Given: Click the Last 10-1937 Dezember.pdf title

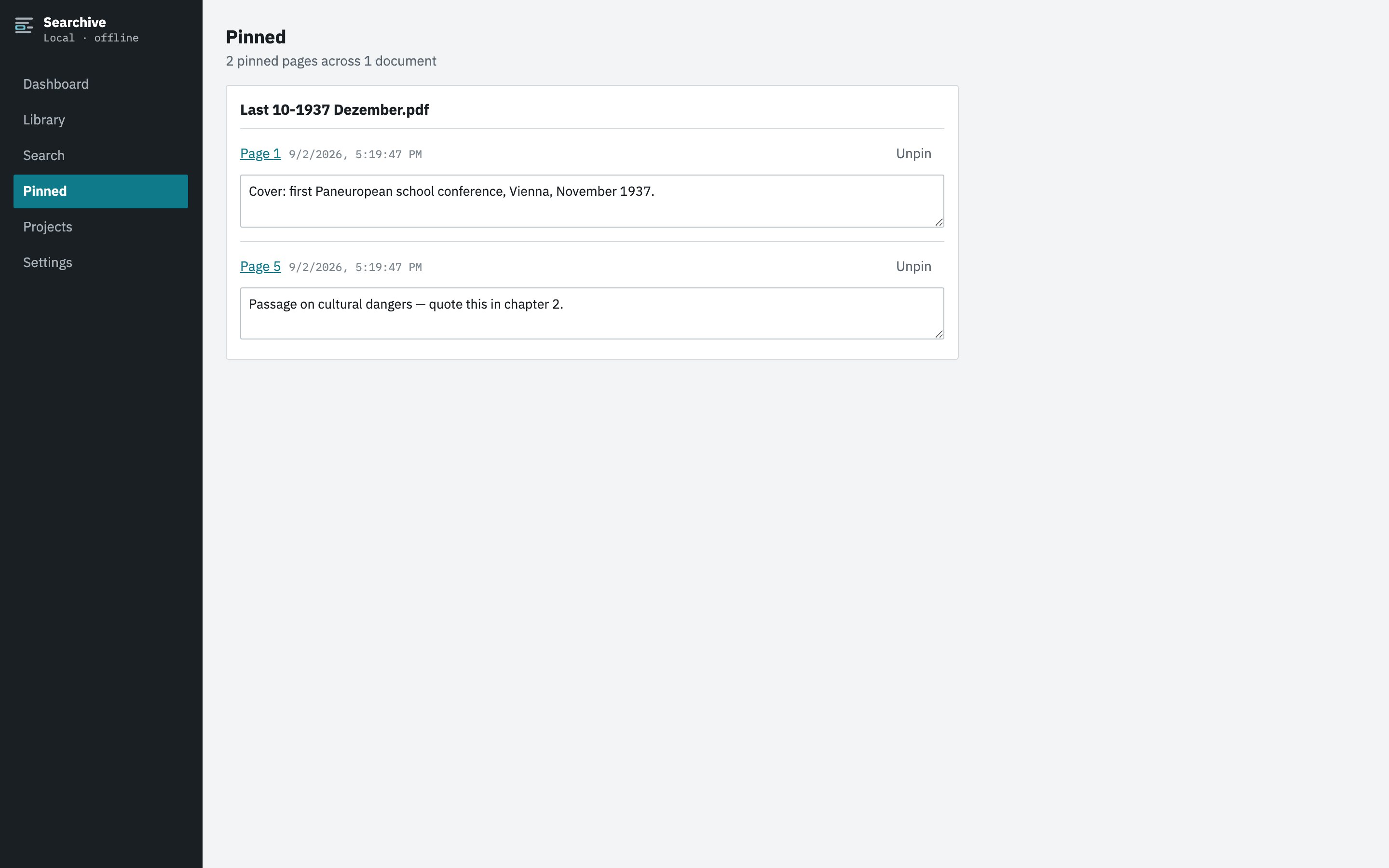Looking at the screenshot, I should pyautogui.click(x=335, y=109).
